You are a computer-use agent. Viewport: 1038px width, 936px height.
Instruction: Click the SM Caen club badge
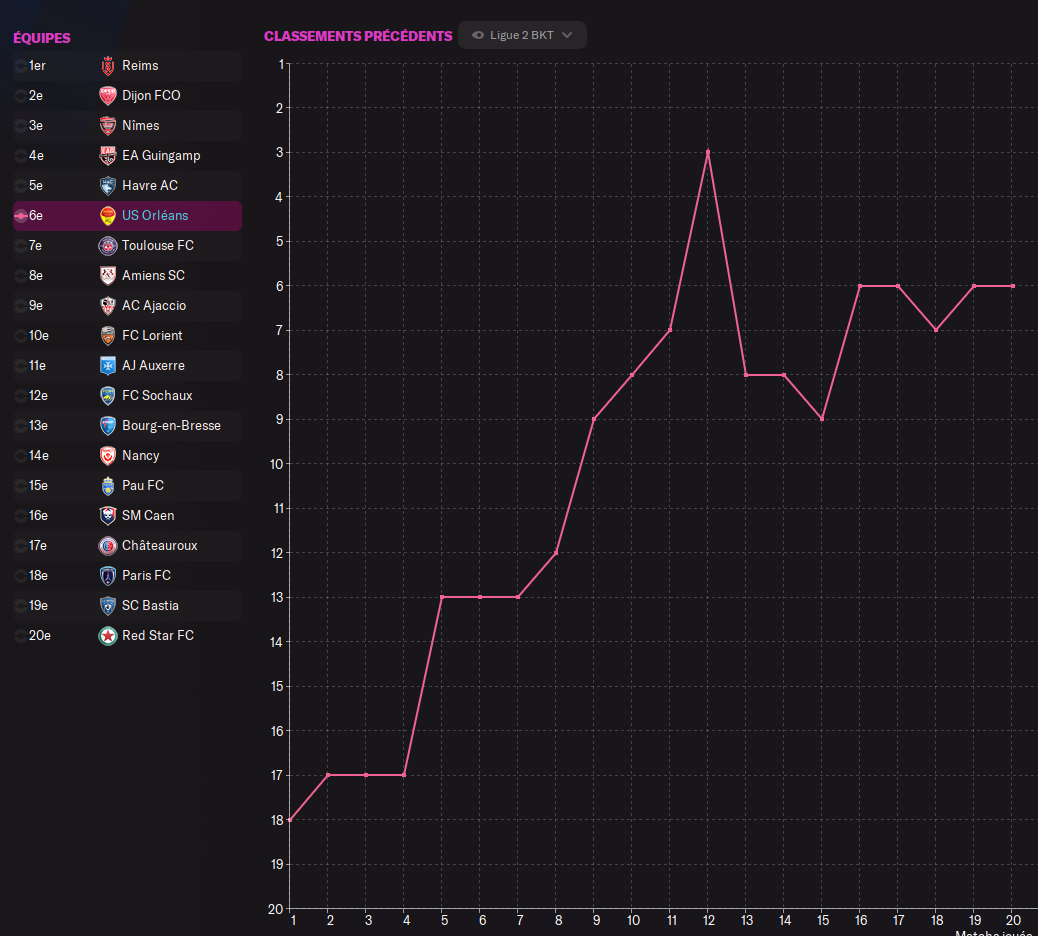(x=107, y=516)
